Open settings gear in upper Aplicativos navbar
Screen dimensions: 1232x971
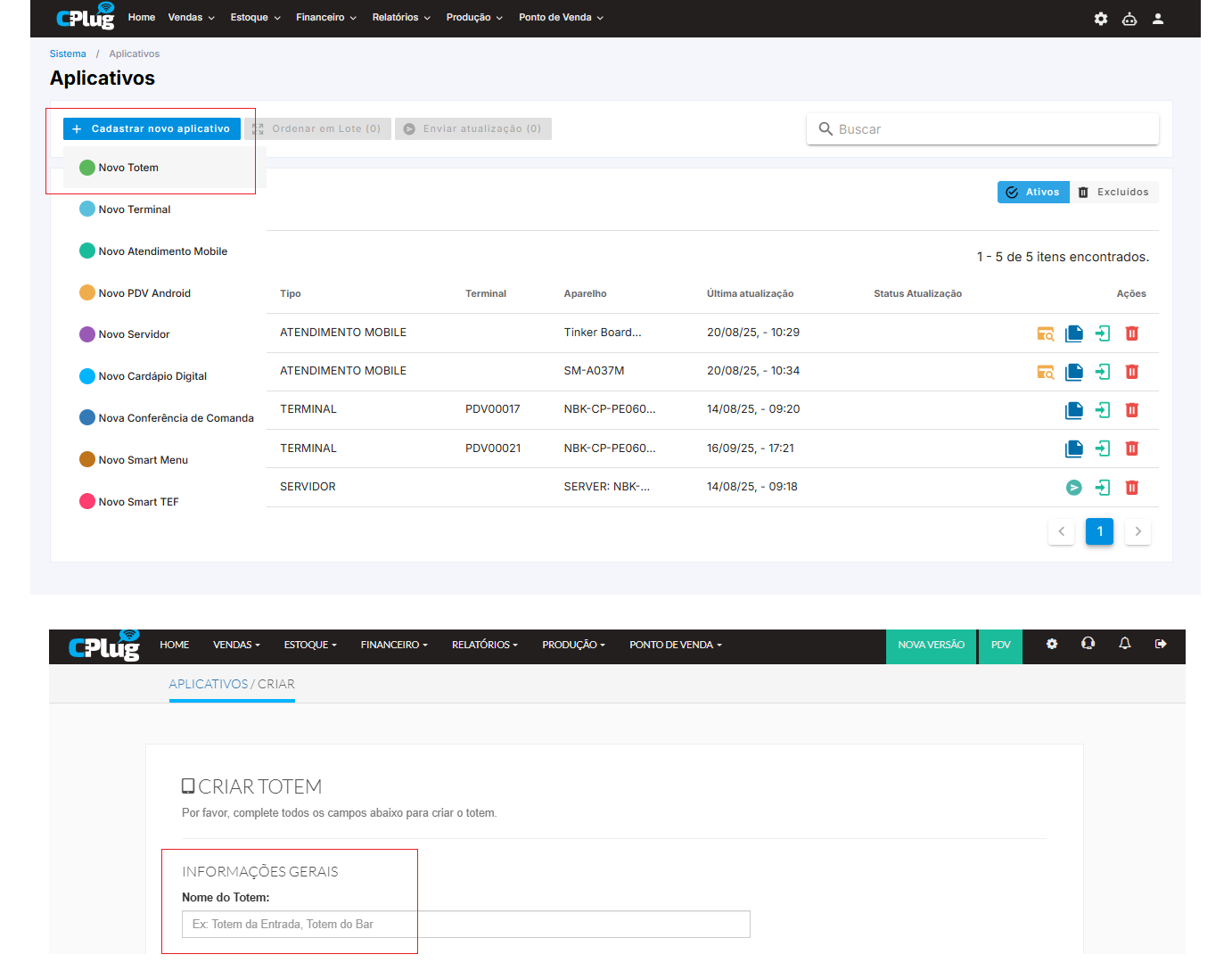click(x=1101, y=19)
